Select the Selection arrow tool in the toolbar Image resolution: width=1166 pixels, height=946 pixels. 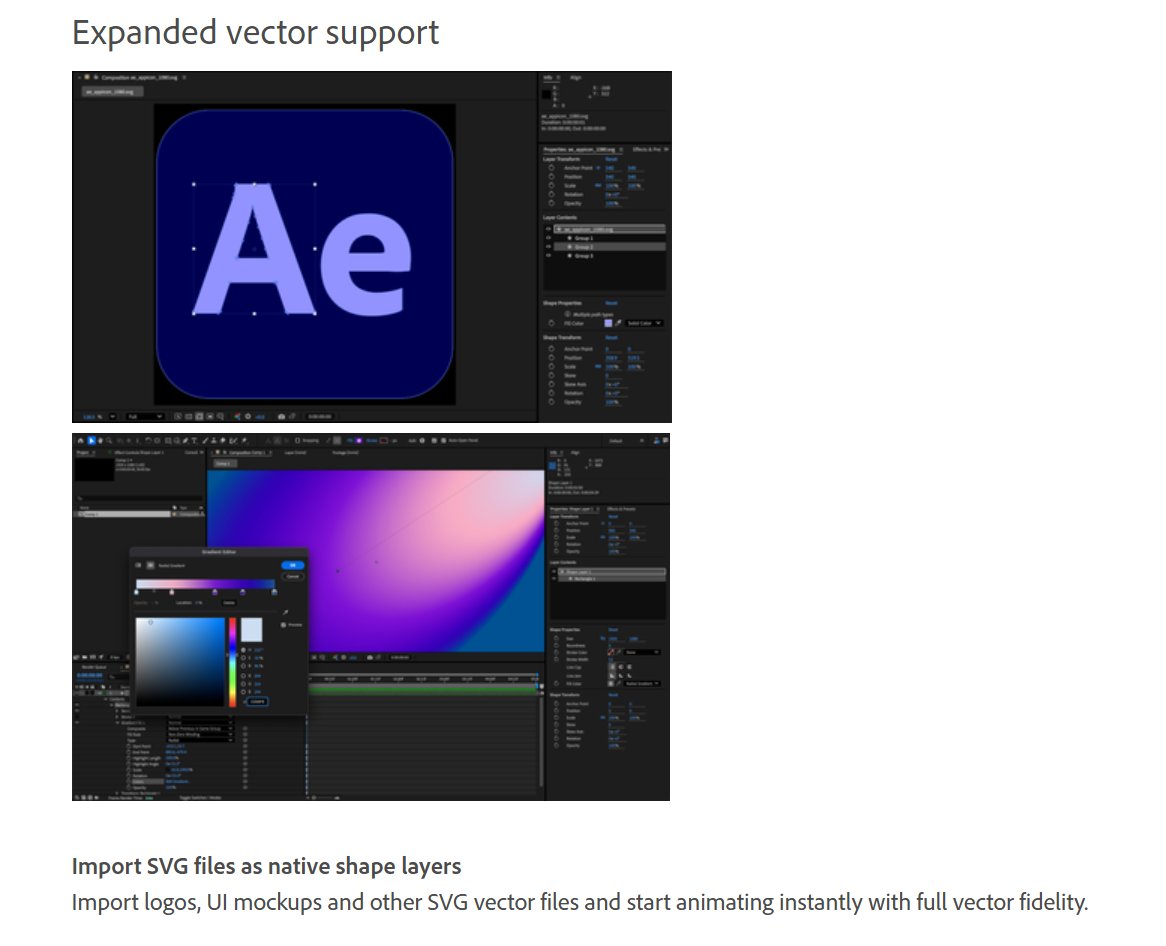point(91,440)
